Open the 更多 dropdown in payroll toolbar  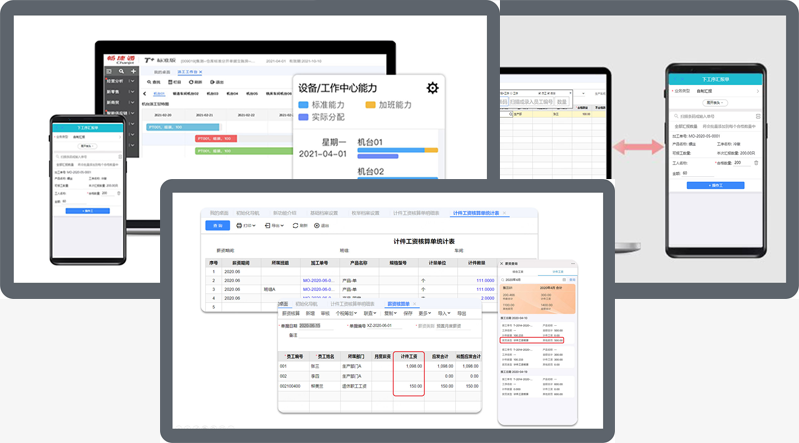pyautogui.click(x=426, y=313)
